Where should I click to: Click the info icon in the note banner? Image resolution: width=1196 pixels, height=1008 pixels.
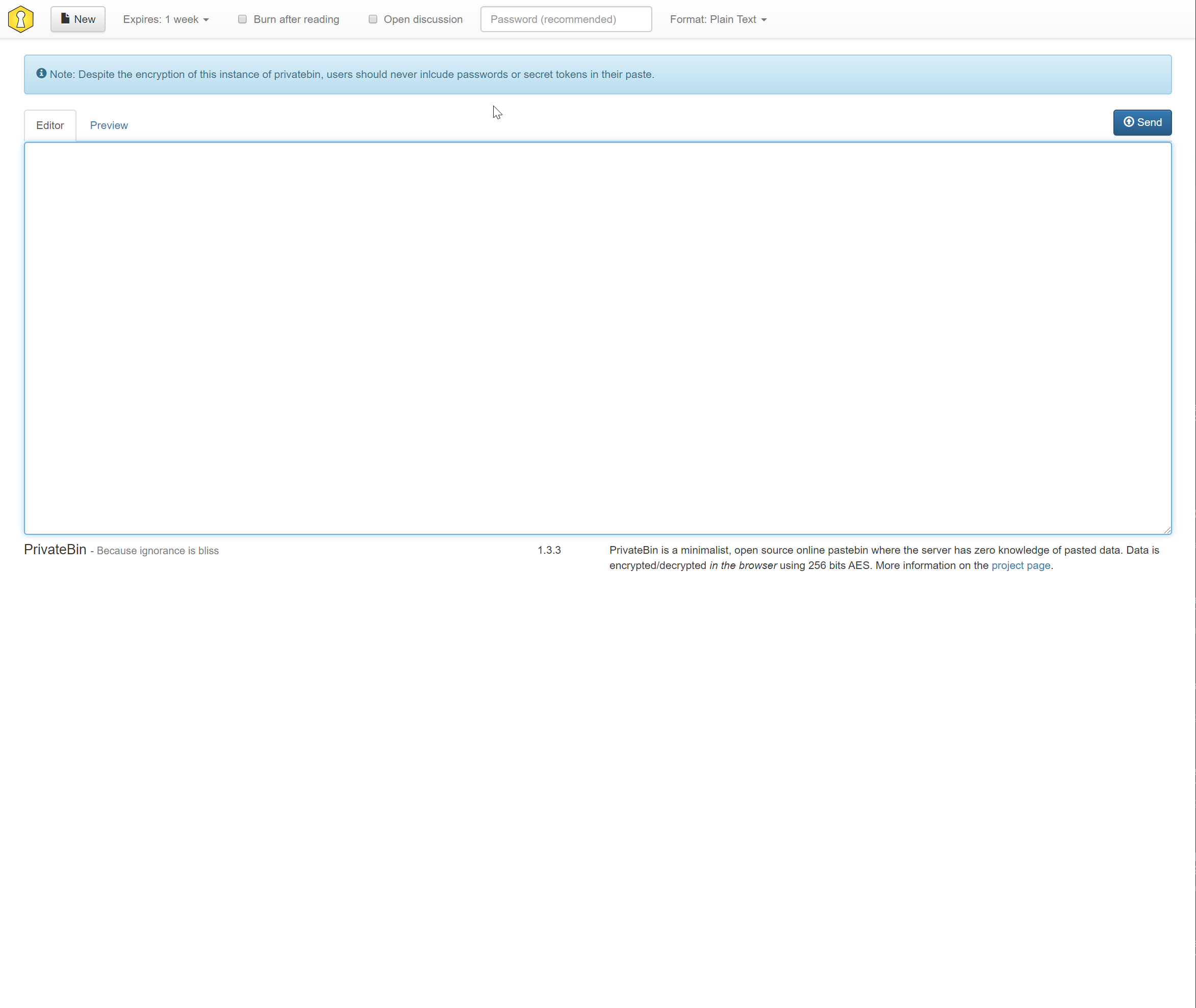(x=41, y=73)
